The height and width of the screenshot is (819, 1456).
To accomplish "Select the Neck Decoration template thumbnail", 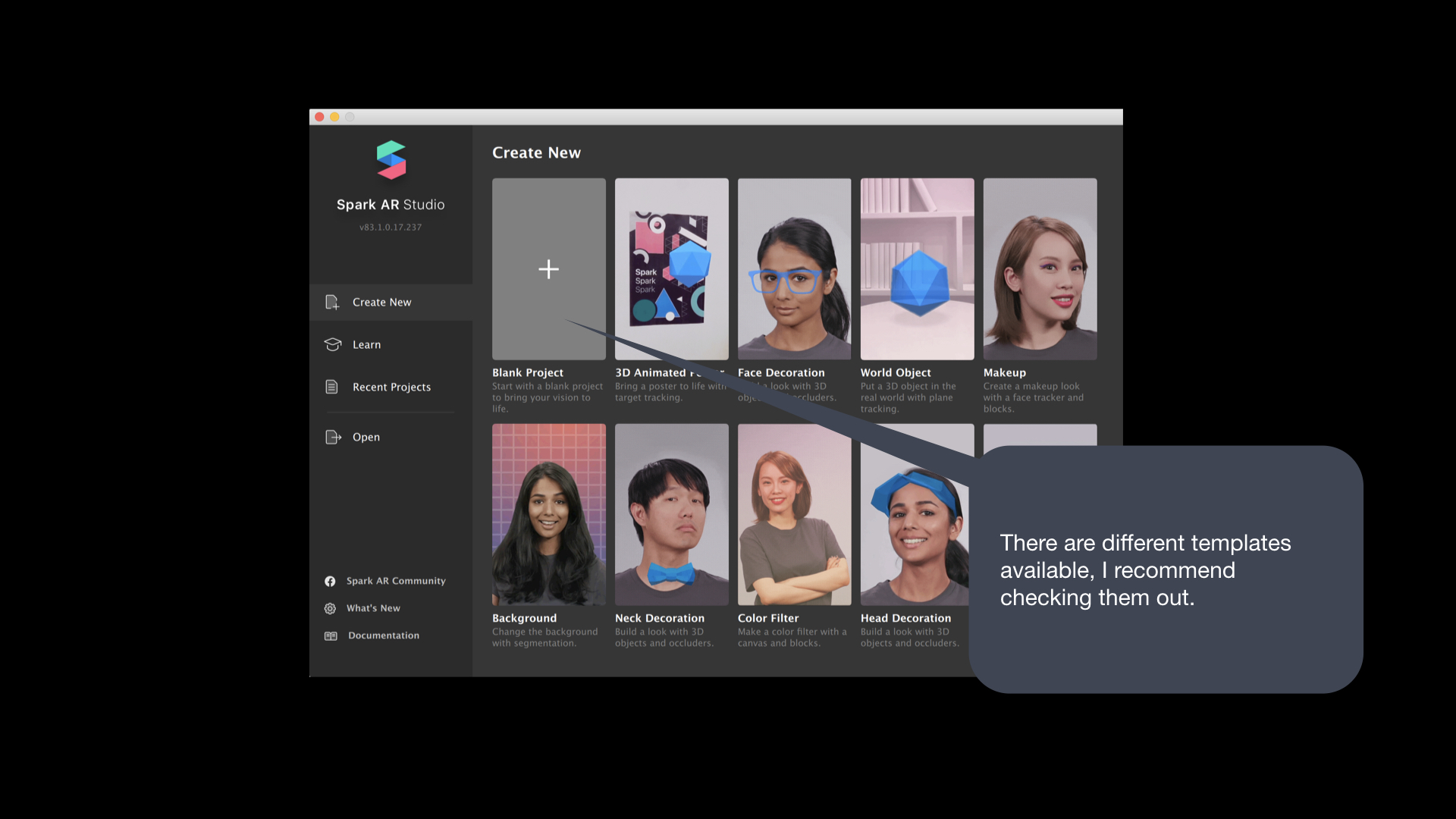I will (671, 514).
